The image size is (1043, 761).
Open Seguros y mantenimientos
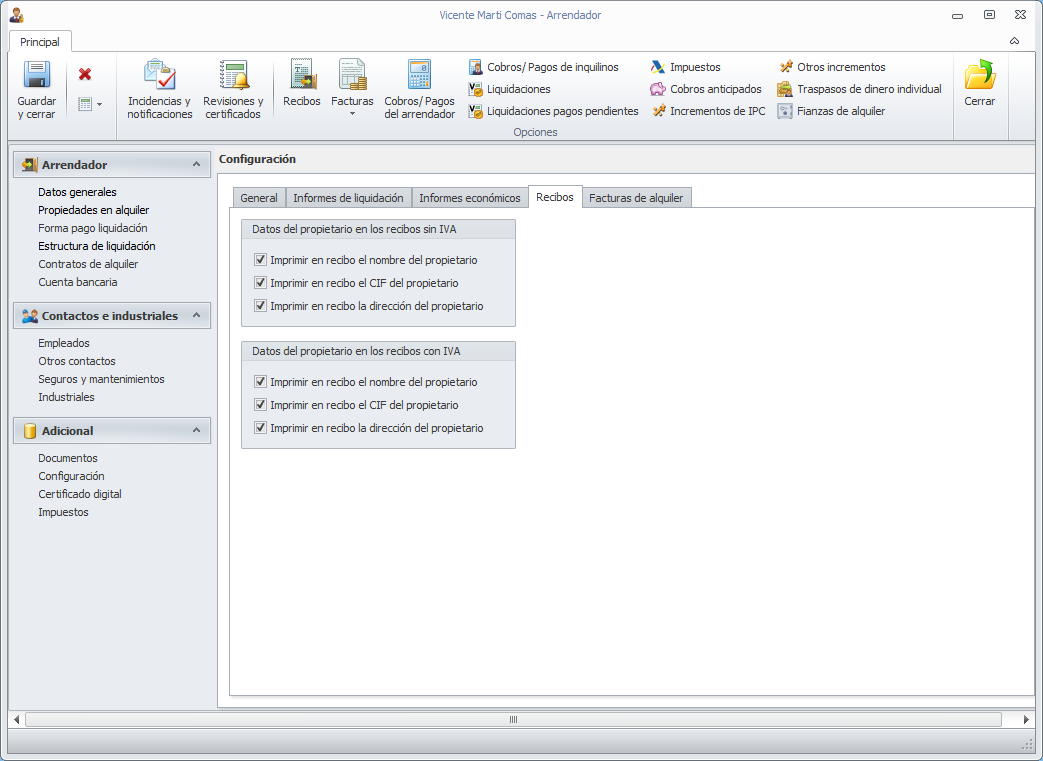pos(101,379)
